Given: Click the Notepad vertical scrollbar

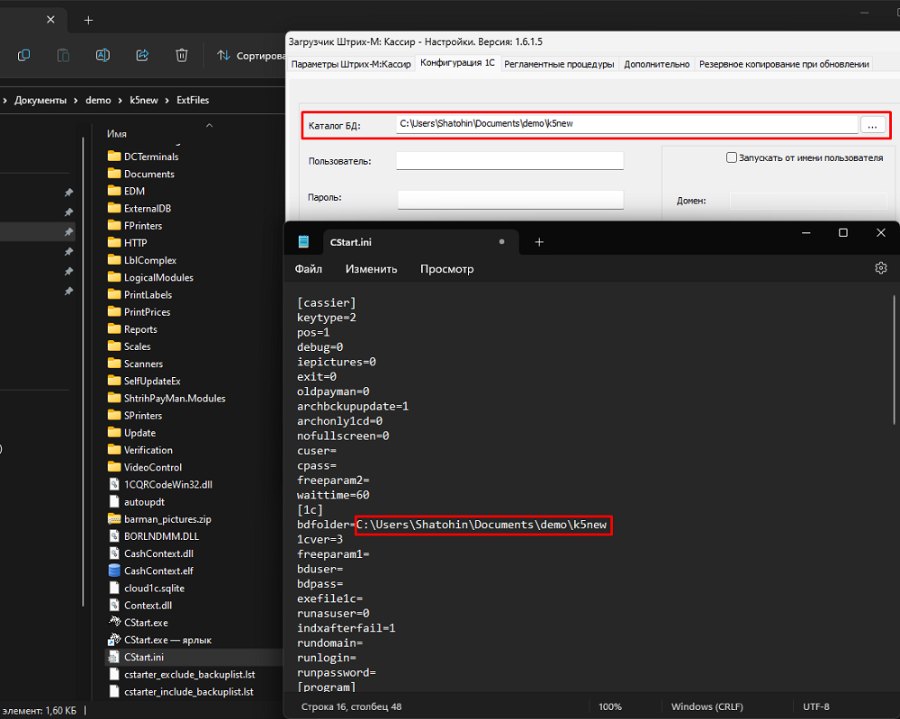Looking at the screenshot, I should point(894,360).
